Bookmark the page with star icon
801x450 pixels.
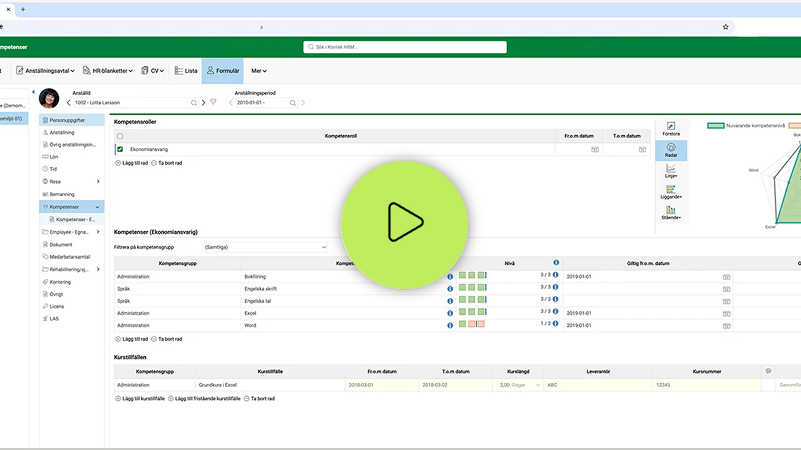726,27
